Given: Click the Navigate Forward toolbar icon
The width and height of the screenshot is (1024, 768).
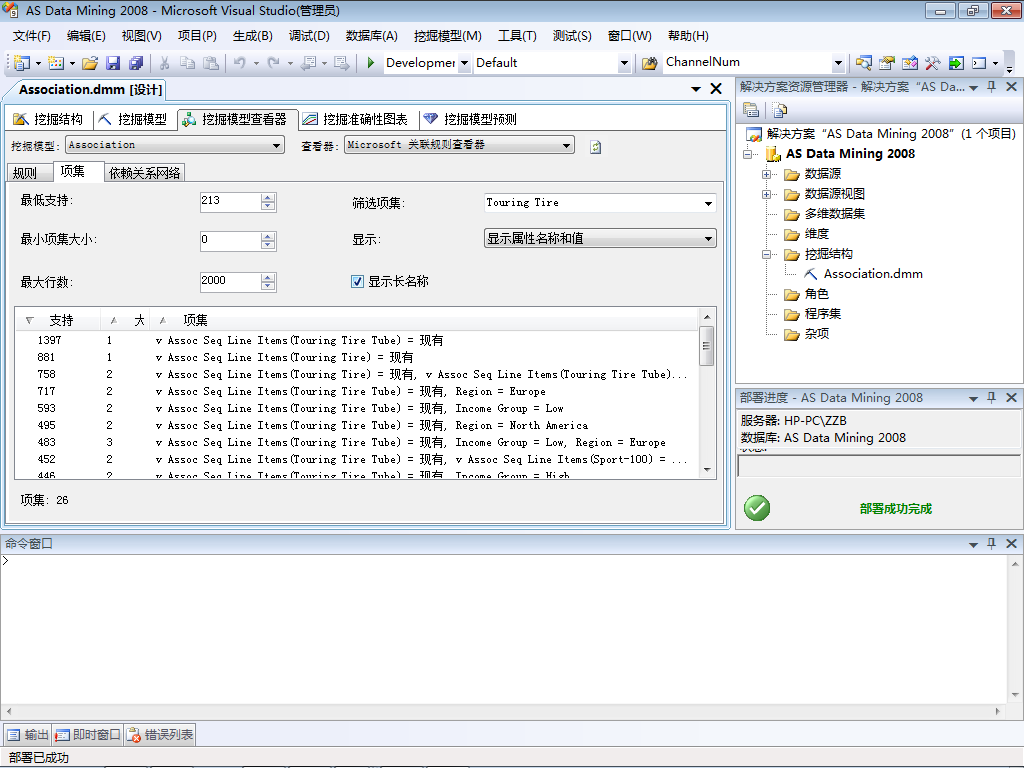Looking at the screenshot, I should coord(341,63).
